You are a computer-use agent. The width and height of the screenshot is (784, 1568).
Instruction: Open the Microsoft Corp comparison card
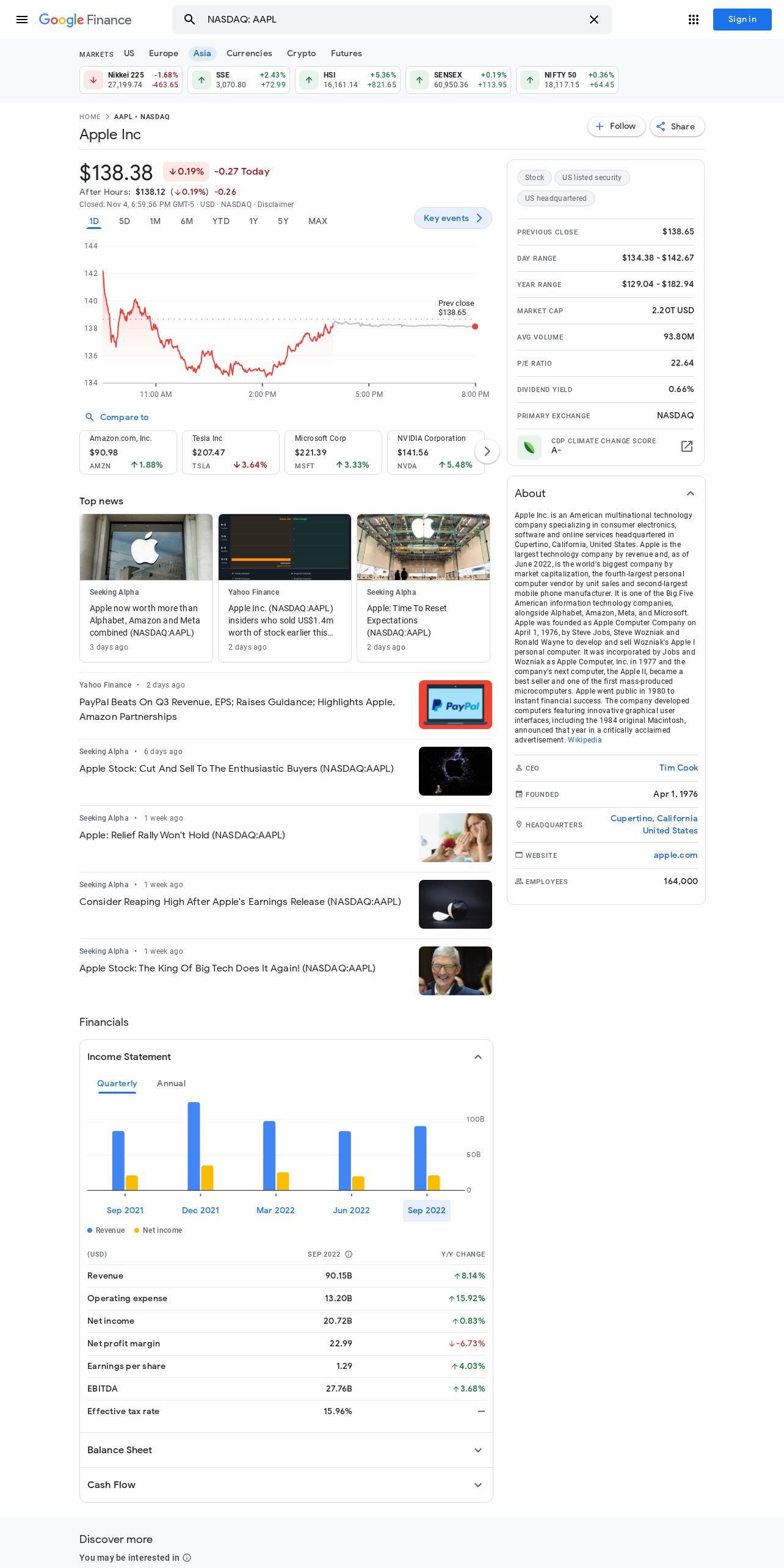(333, 452)
